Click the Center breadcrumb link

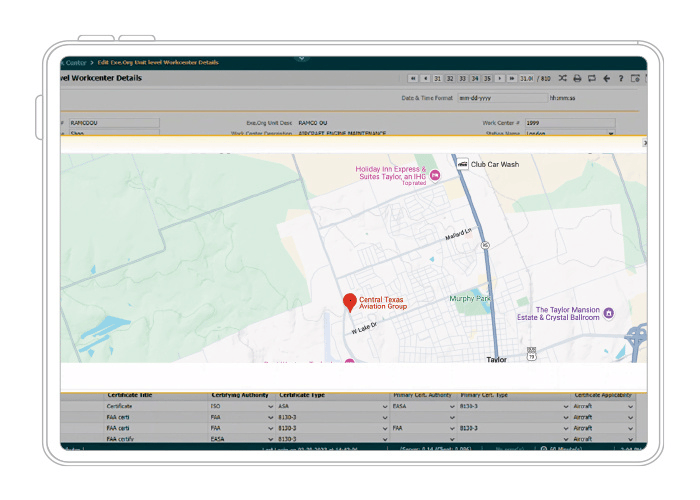click(76, 62)
